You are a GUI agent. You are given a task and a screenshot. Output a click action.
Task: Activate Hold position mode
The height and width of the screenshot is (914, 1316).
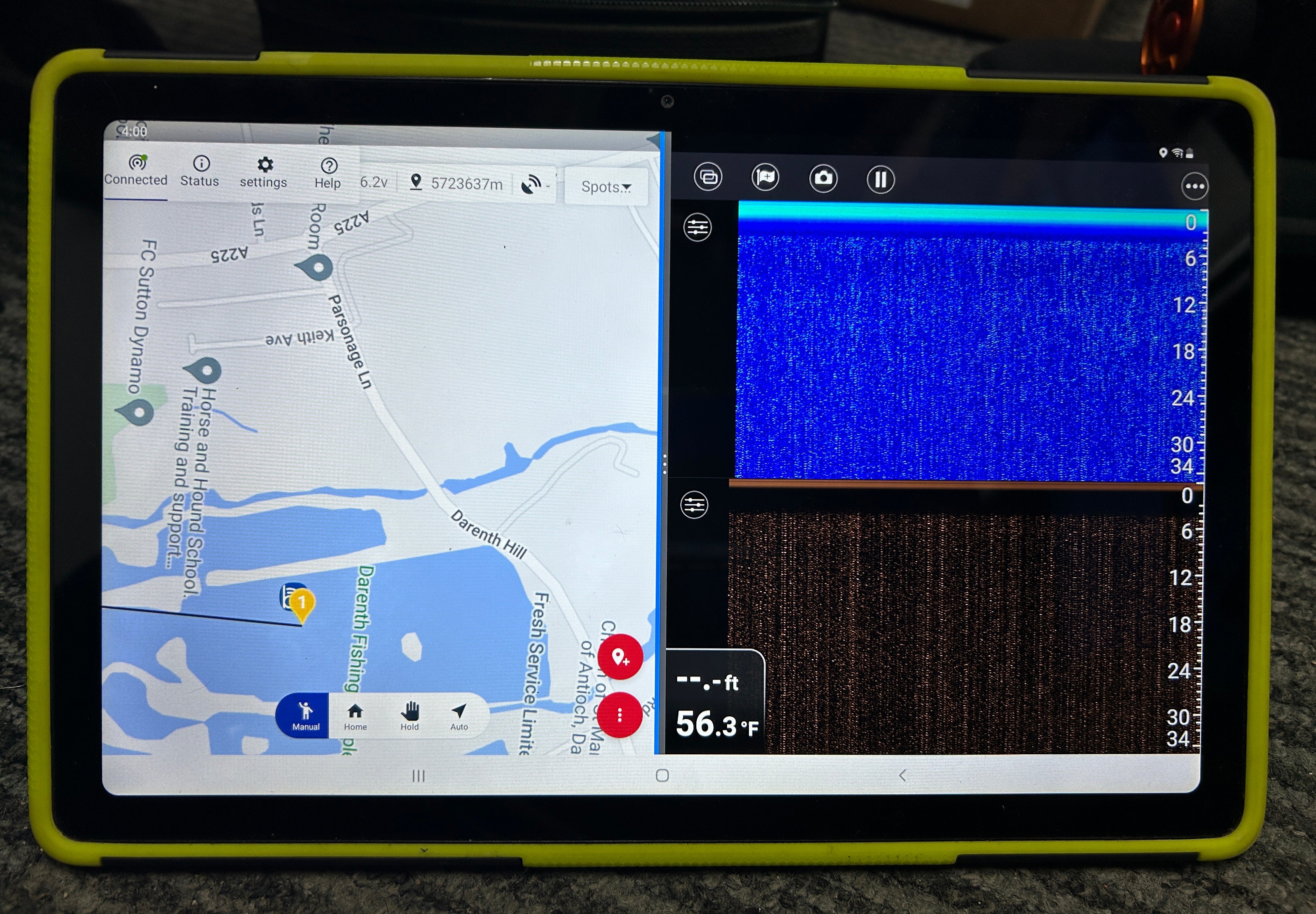[x=409, y=716]
